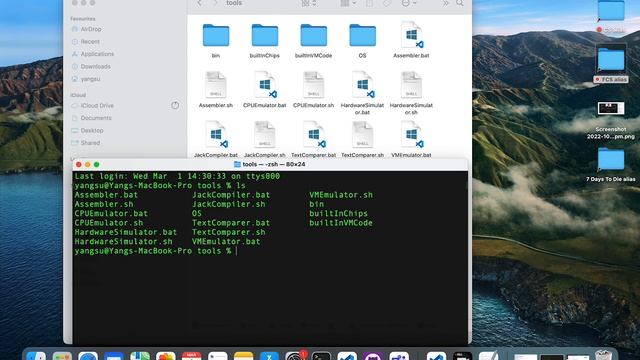Viewport: 640px width, 360px height.
Task: Select the CPUEmulator.sh shell file icon
Action: pyautogui.click(x=313, y=85)
